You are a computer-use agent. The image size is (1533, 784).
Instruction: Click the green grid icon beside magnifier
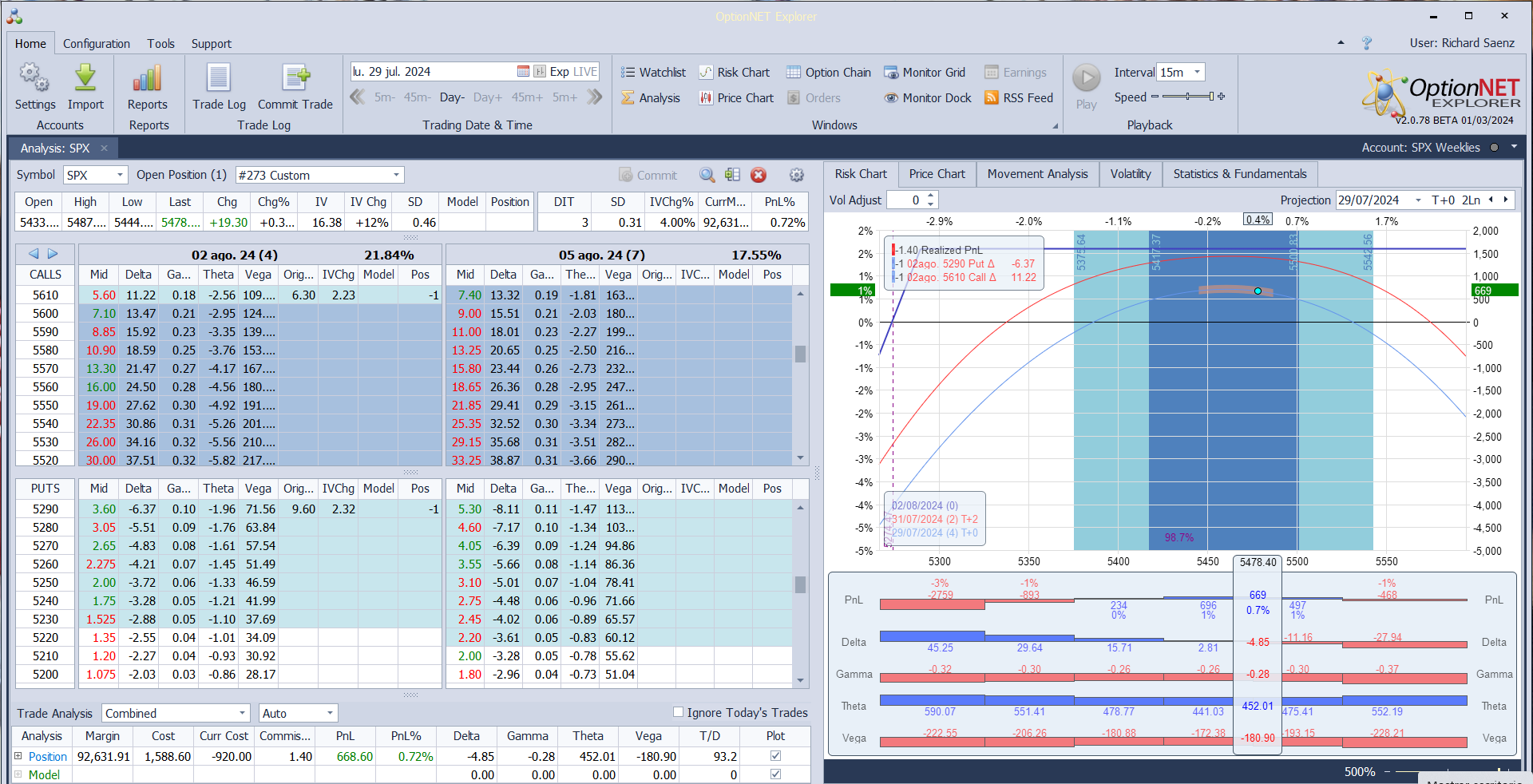[x=732, y=175]
